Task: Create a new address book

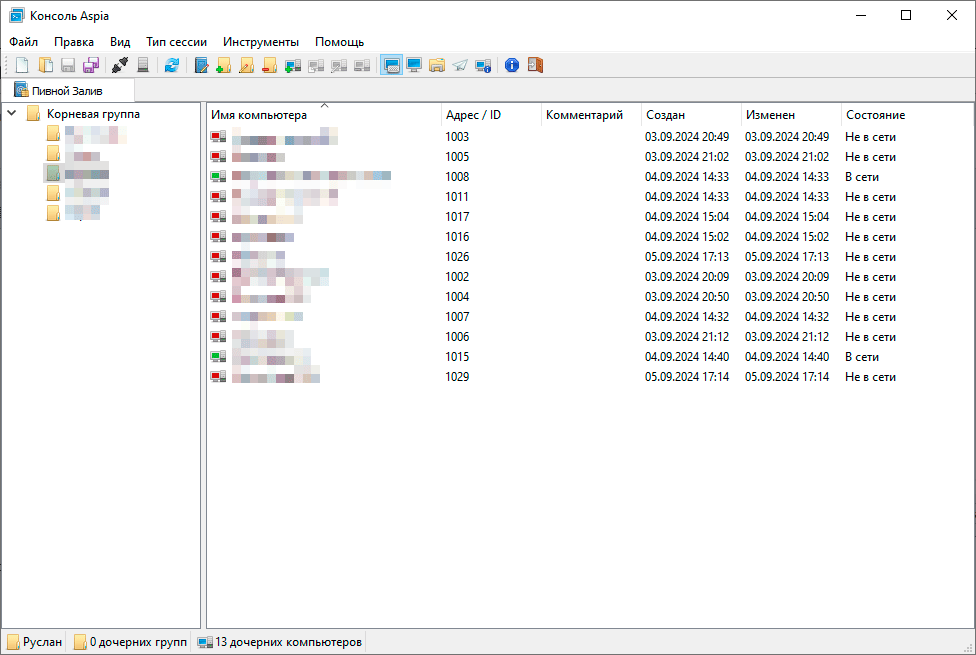Action: 22,66
